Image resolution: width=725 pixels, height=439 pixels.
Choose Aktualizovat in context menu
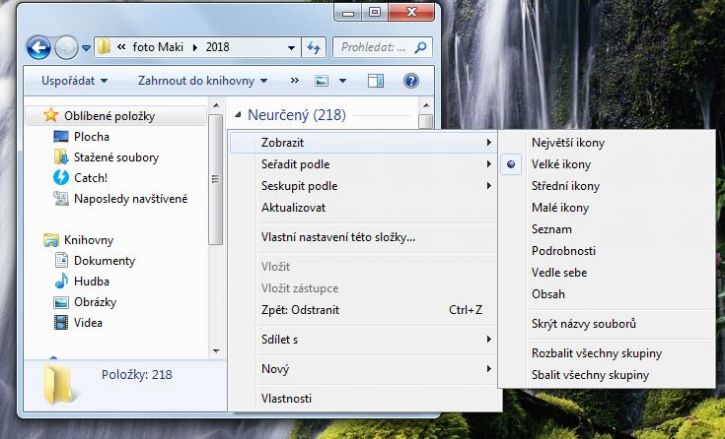[364, 208]
